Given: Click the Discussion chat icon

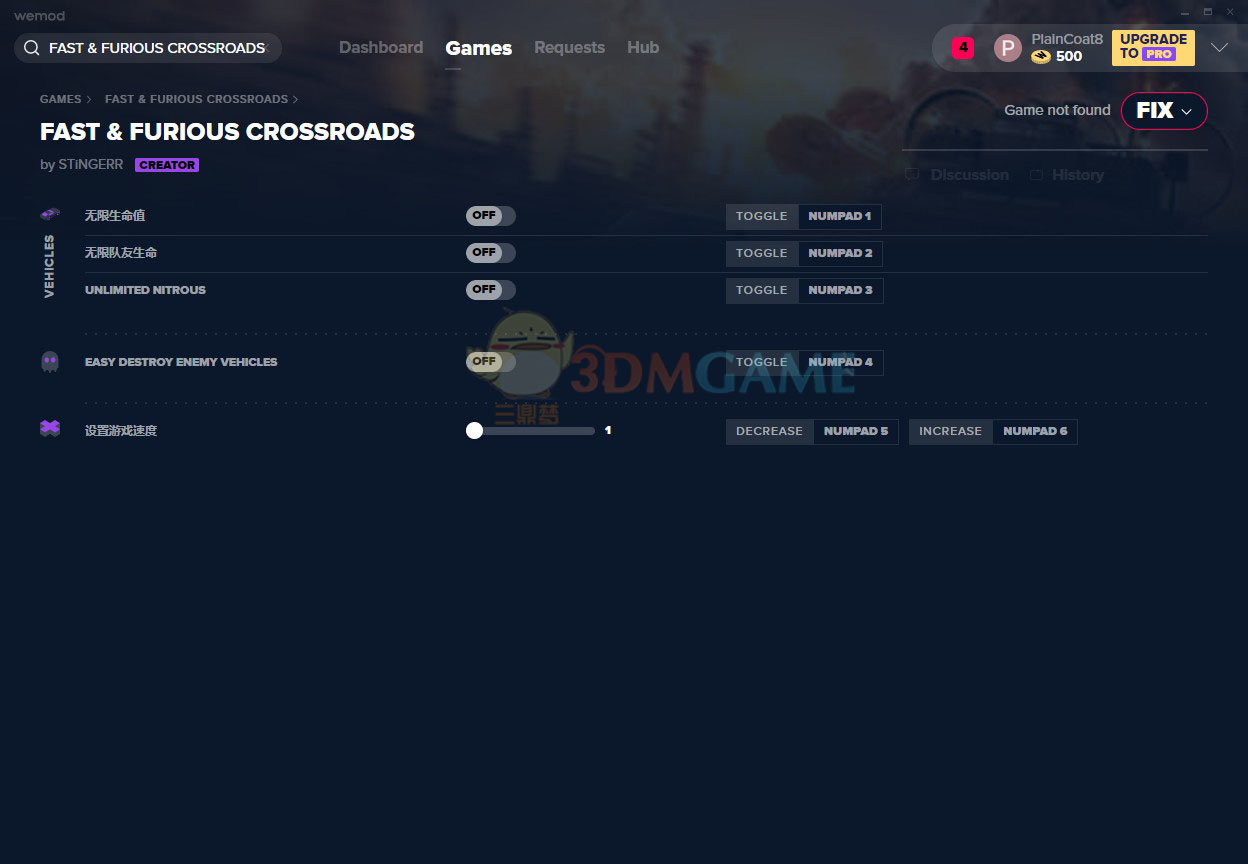Looking at the screenshot, I should click(x=912, y=175).
